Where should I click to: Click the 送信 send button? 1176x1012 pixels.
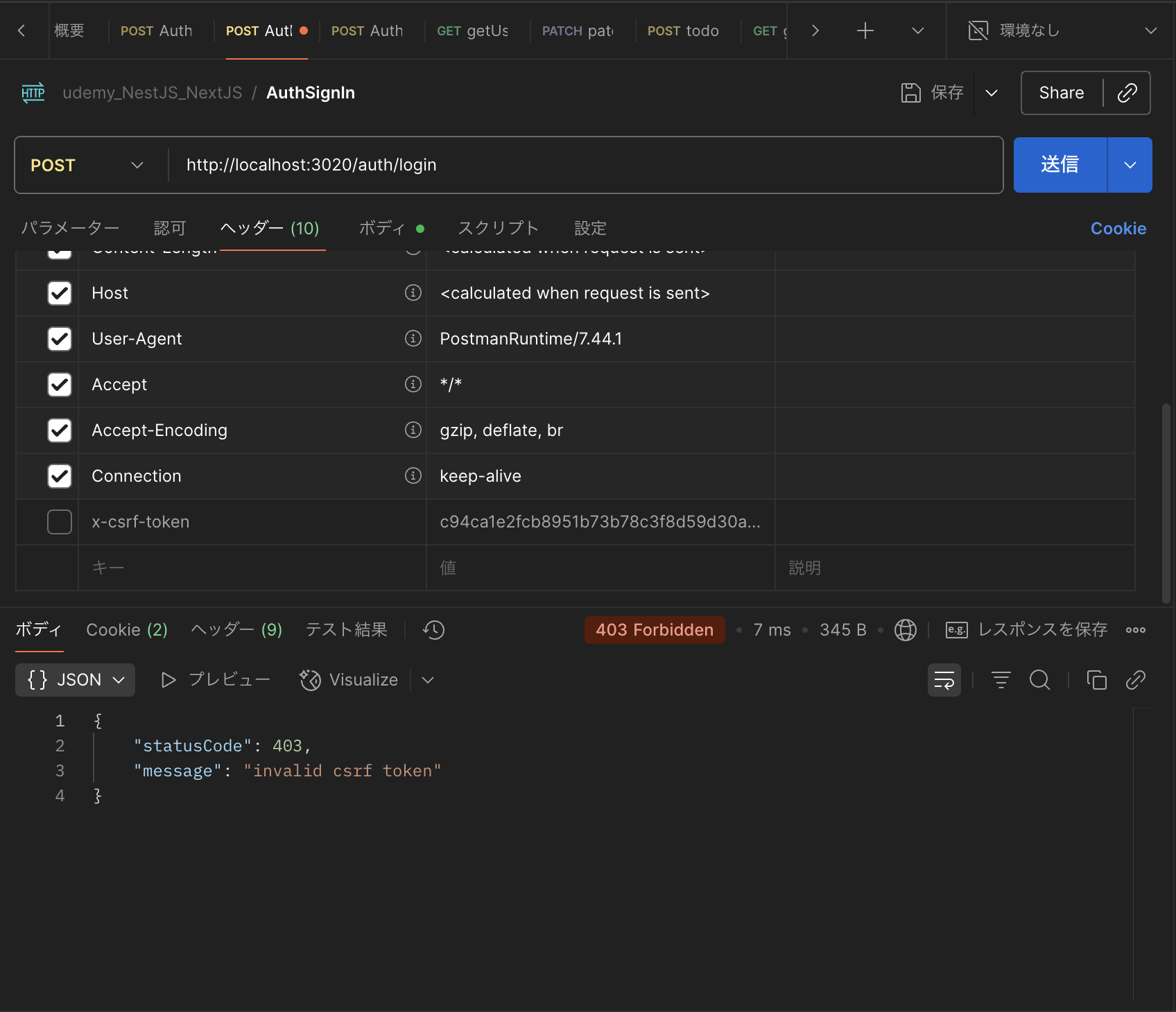coord(1060,165)
